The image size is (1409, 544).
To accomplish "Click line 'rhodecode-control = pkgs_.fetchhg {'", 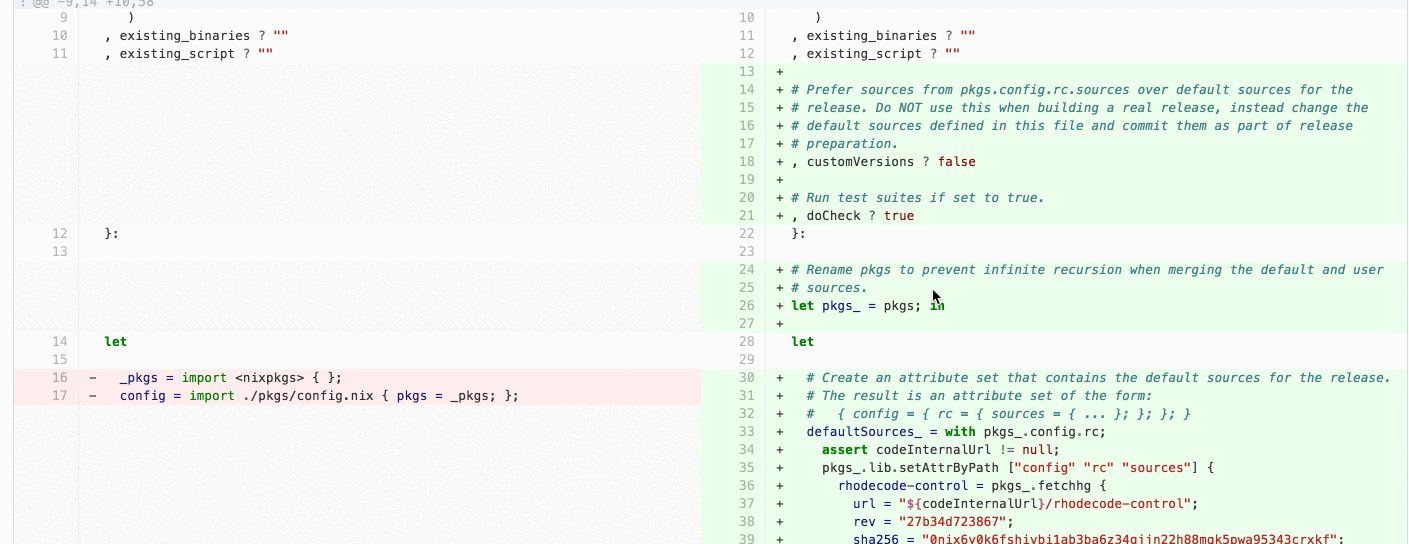I will click(x=971, y=486).
